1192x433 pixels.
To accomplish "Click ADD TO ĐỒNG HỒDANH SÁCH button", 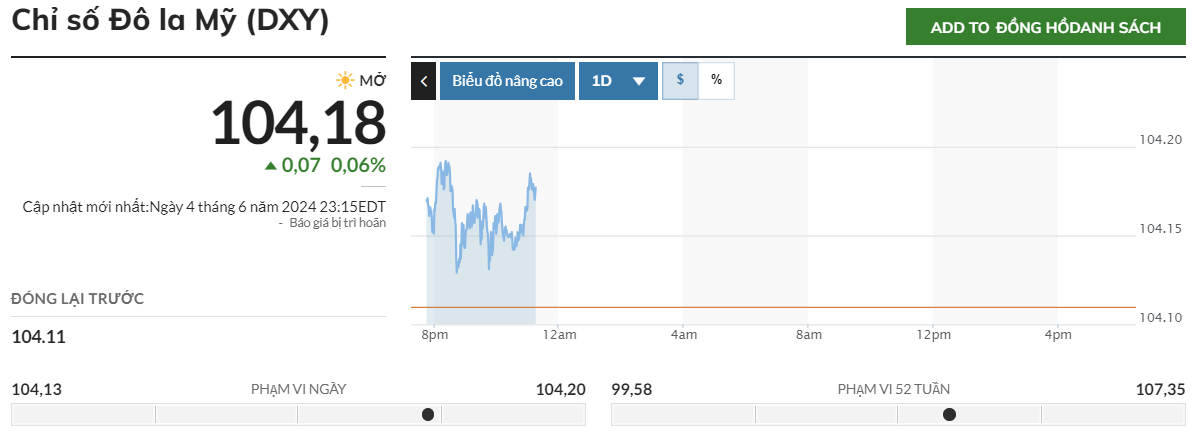I will (1045, 27).
